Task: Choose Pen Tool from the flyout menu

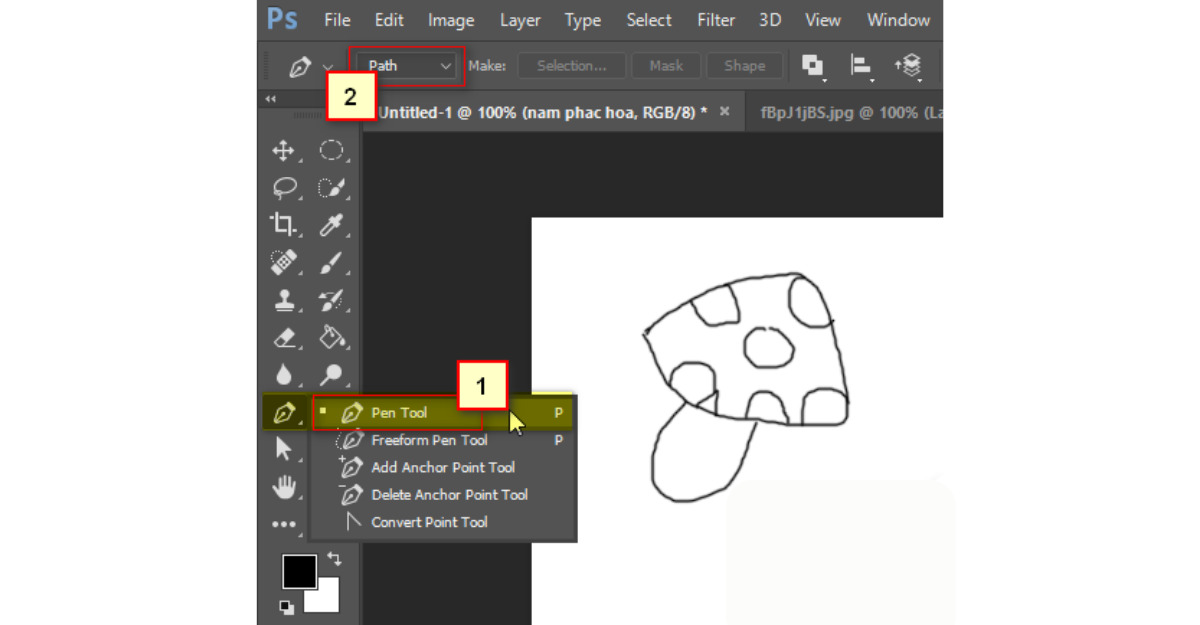Action: [x=441, y=412]
